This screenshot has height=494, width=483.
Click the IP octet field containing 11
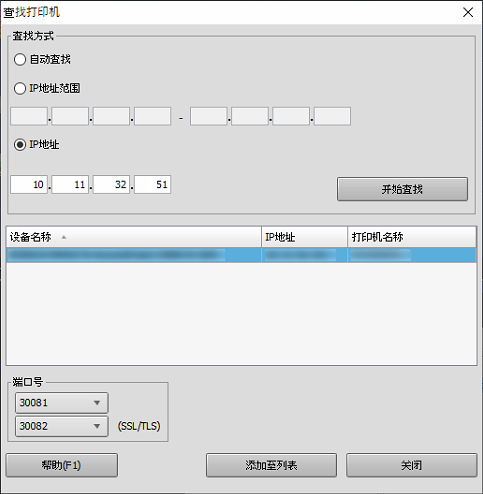coord(70,184)
